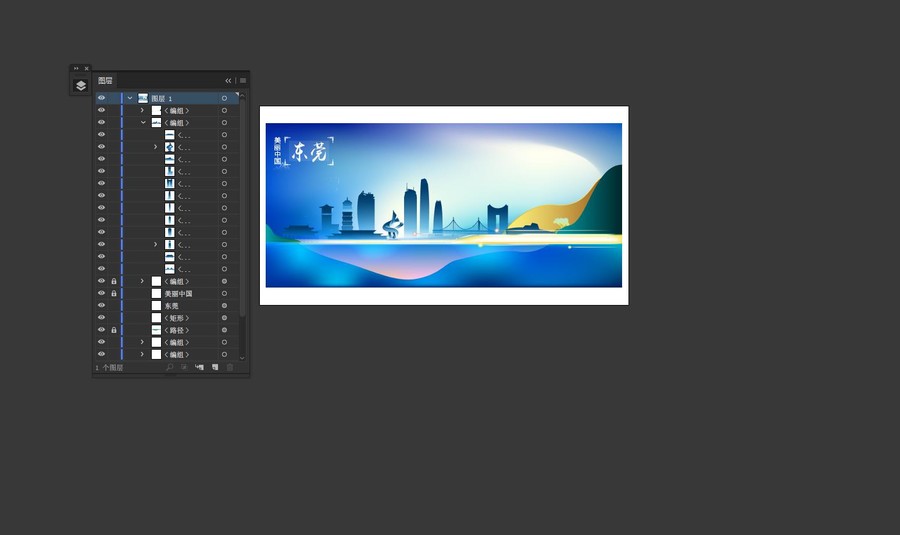Close the floating Layers dock
Image resolution: width=900 pixels, height=535 pixels.
[x=87, y=68]
